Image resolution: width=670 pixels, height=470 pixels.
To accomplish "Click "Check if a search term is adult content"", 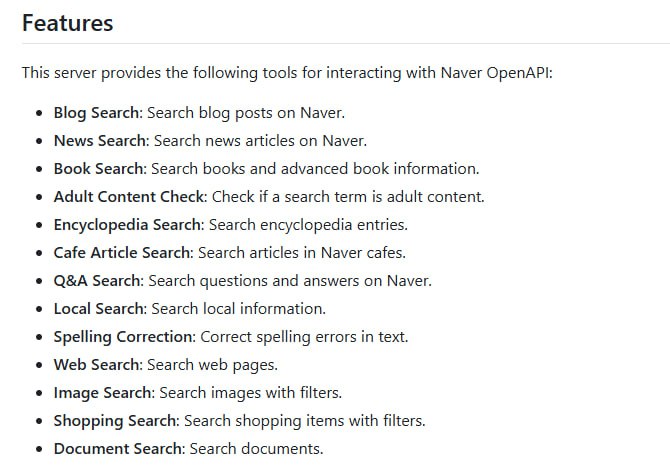I will coord(347,196).
